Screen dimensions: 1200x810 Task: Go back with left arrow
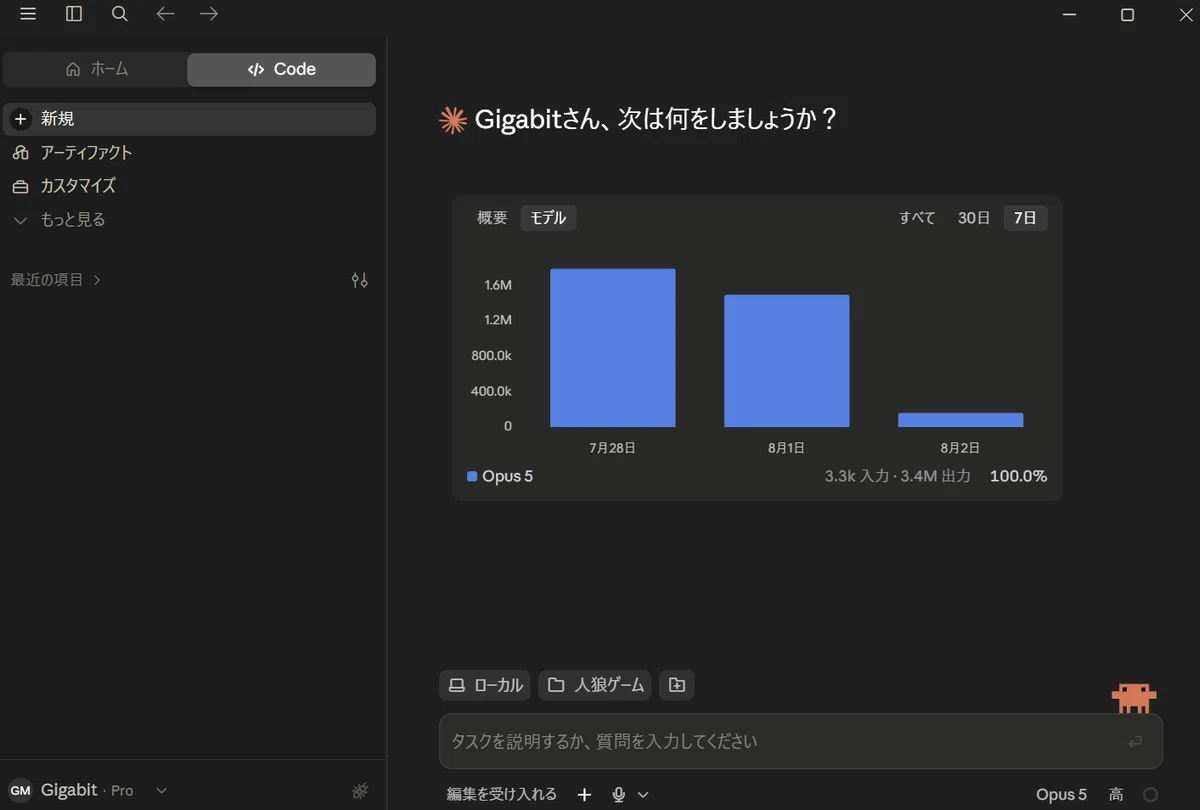166,14
